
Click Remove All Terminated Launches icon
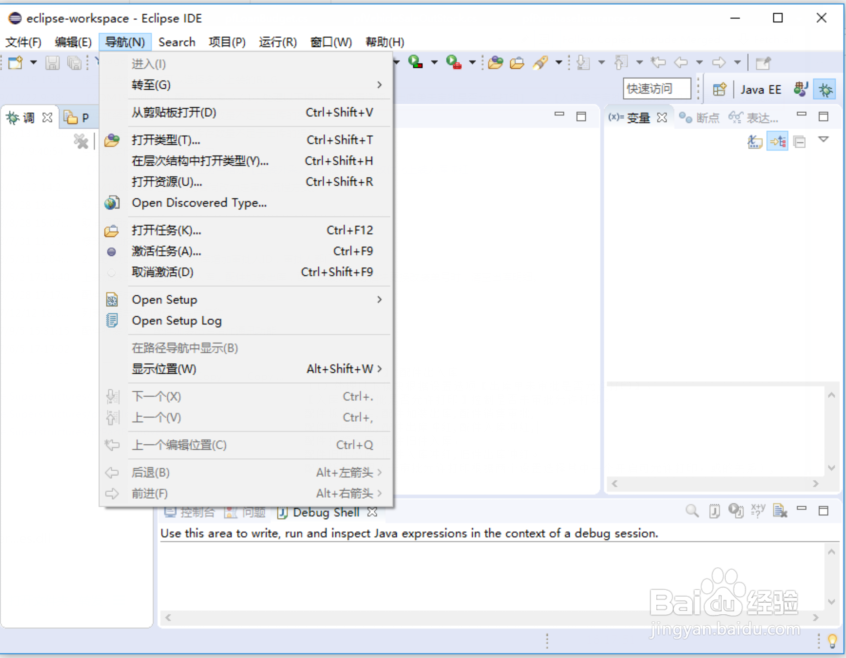81,141
